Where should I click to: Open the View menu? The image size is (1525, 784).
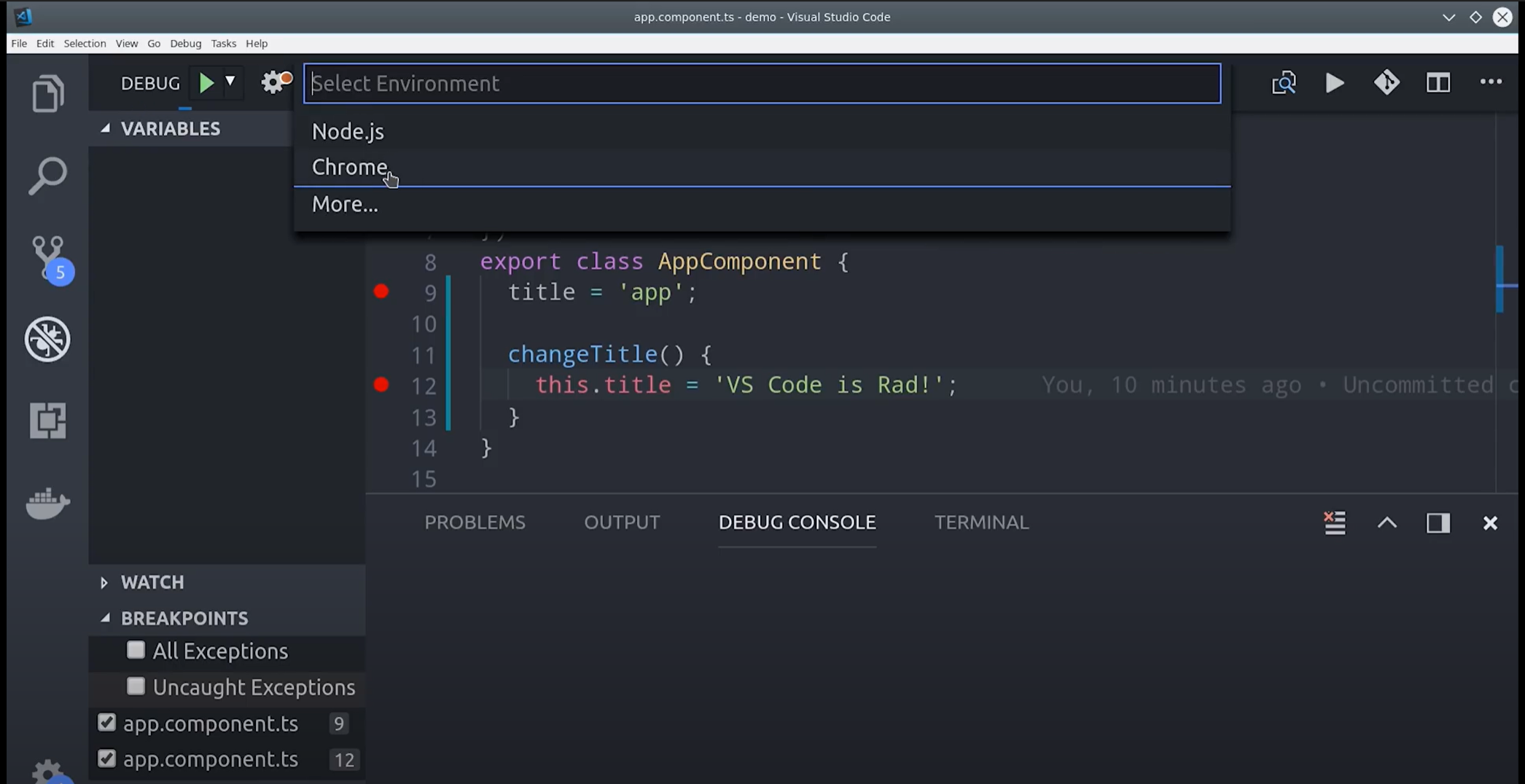coord(126,43)
